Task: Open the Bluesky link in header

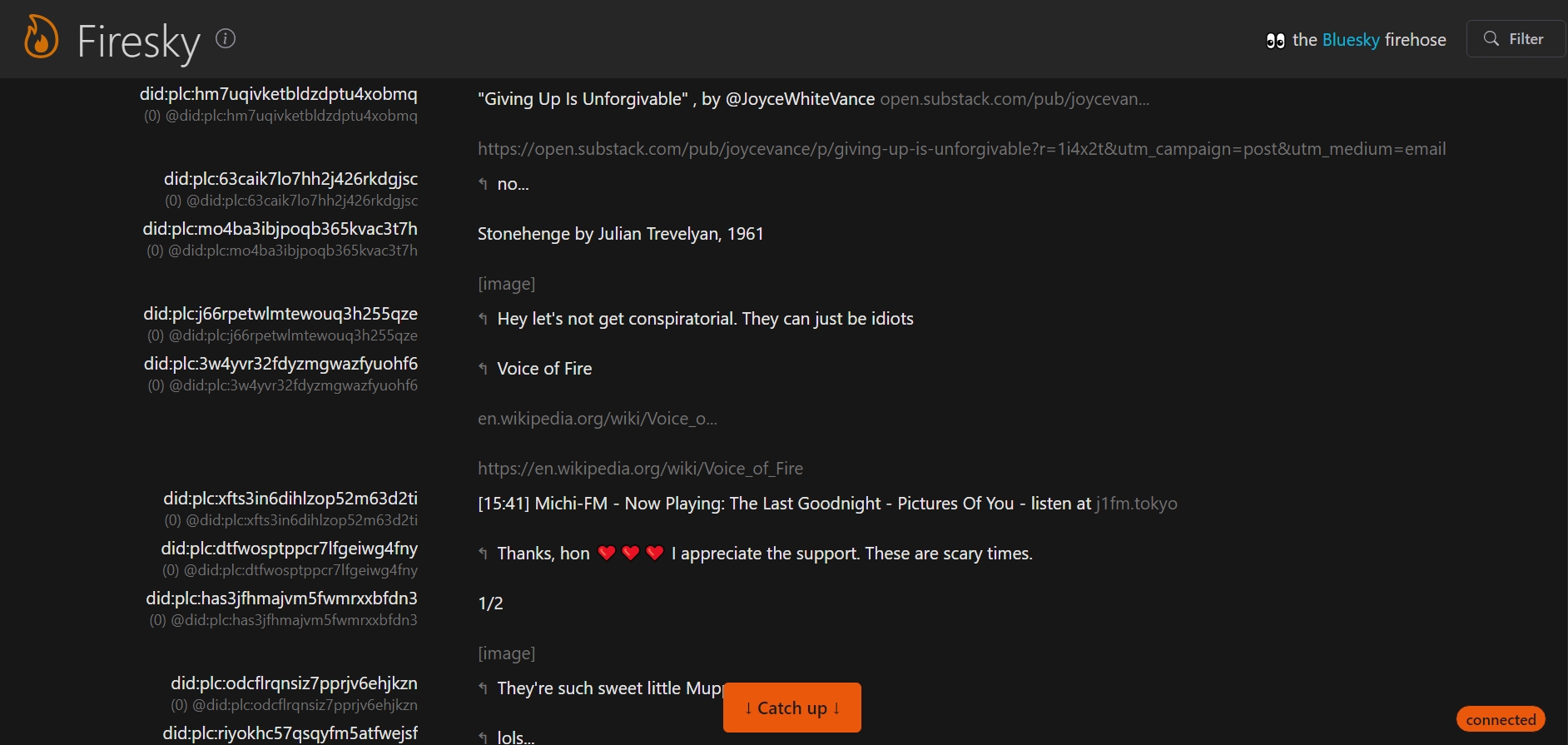Action: [1350, 40]
